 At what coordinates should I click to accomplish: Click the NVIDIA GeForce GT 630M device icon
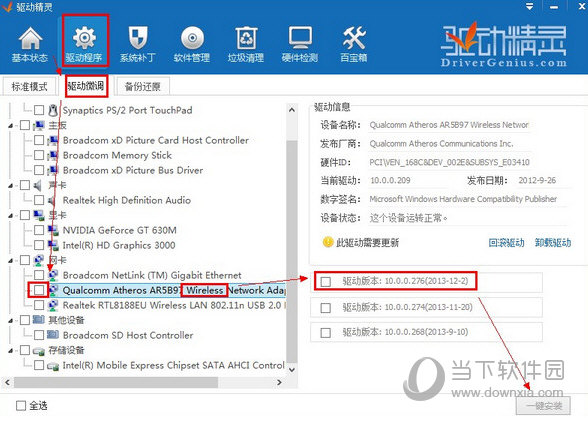click(x=53, y=230)
